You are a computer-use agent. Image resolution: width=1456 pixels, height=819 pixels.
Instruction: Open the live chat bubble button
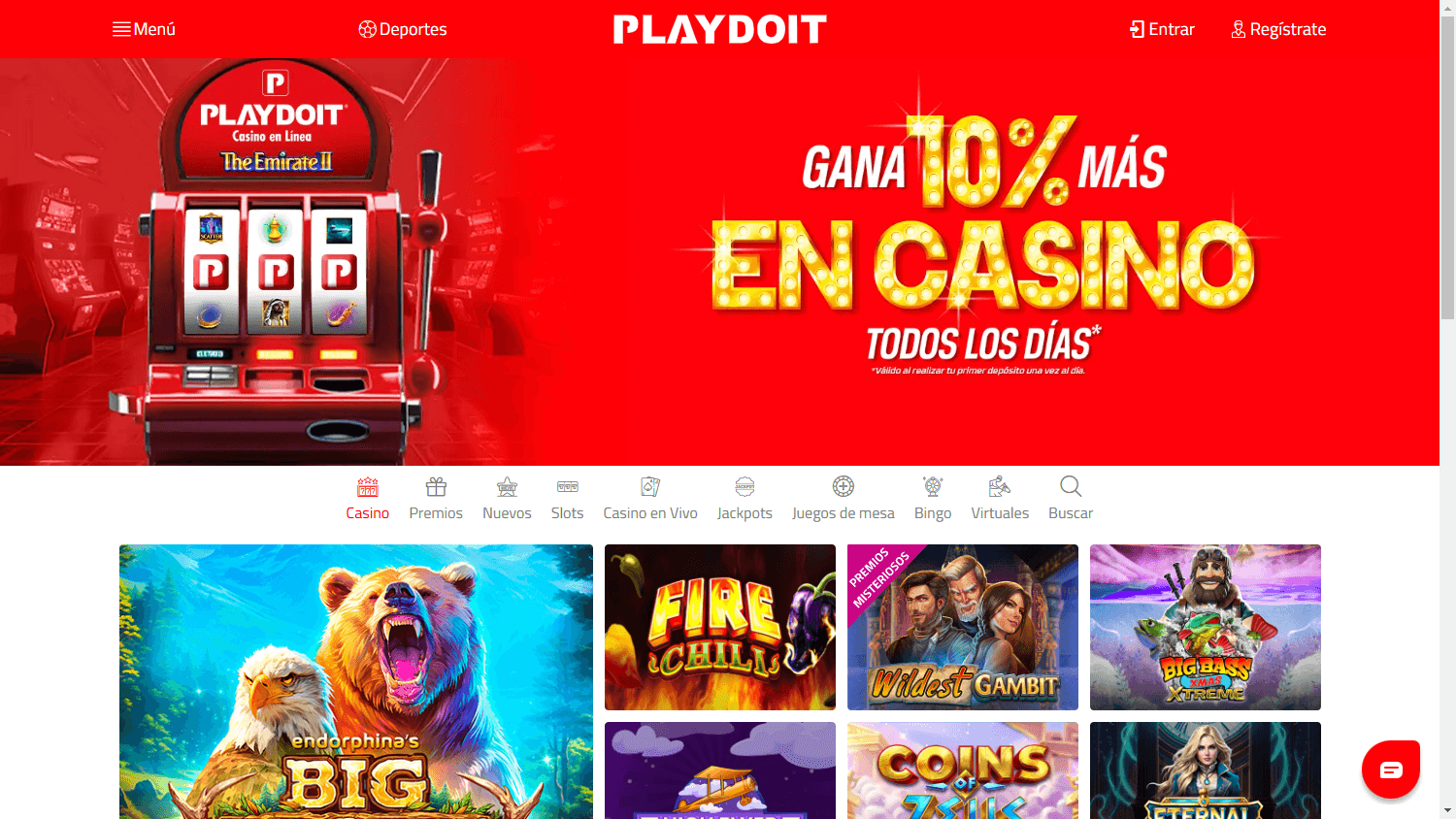coord(1391,770)
